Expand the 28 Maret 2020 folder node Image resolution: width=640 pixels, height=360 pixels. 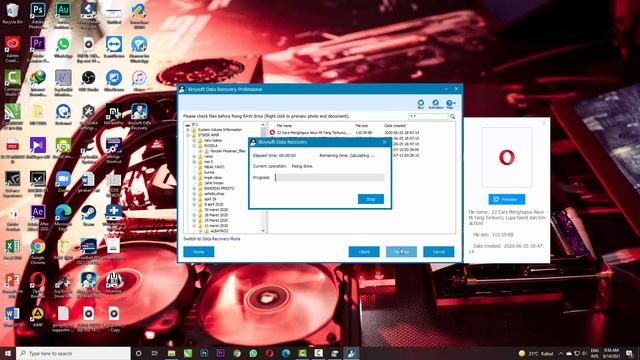(x=194, y=215)
